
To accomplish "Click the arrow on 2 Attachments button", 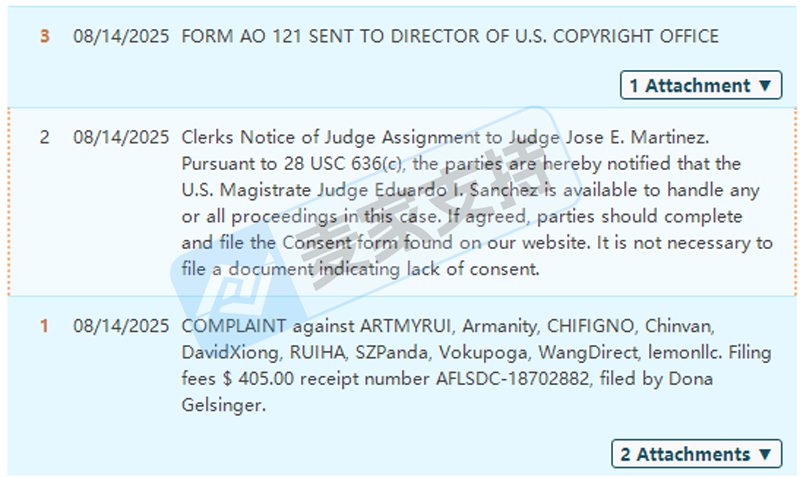I will (x=765, y=454).
